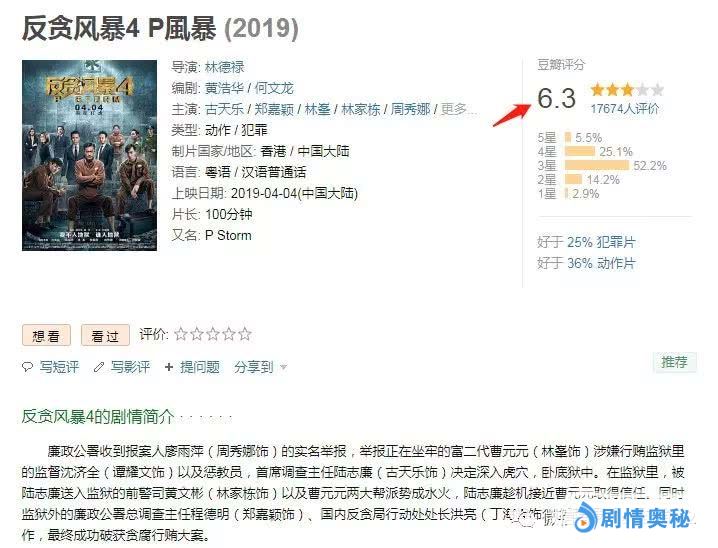The image size is (718, 548).
Task: Expand cast list via 更多...
Action: tap(459, 109)
